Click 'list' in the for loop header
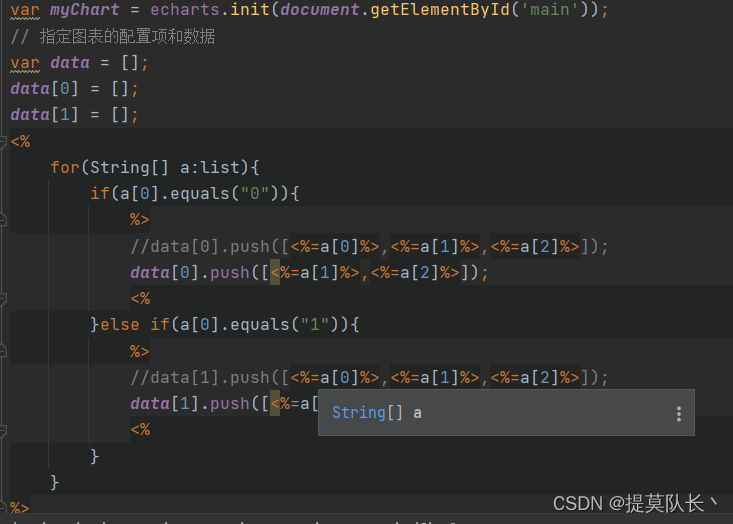This screenshot has height=524, width=733. click(x=220, y=167)
